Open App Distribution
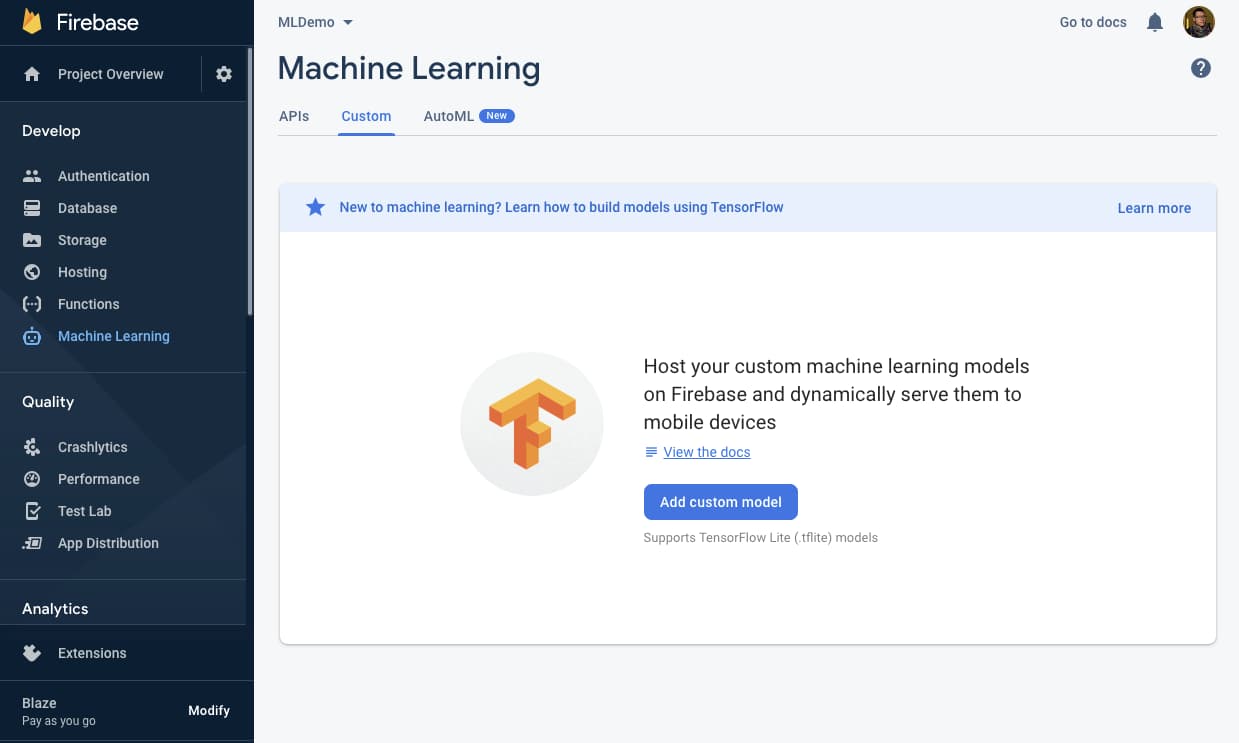This screenshot has width=1239, height=743. tap(108, 543)
